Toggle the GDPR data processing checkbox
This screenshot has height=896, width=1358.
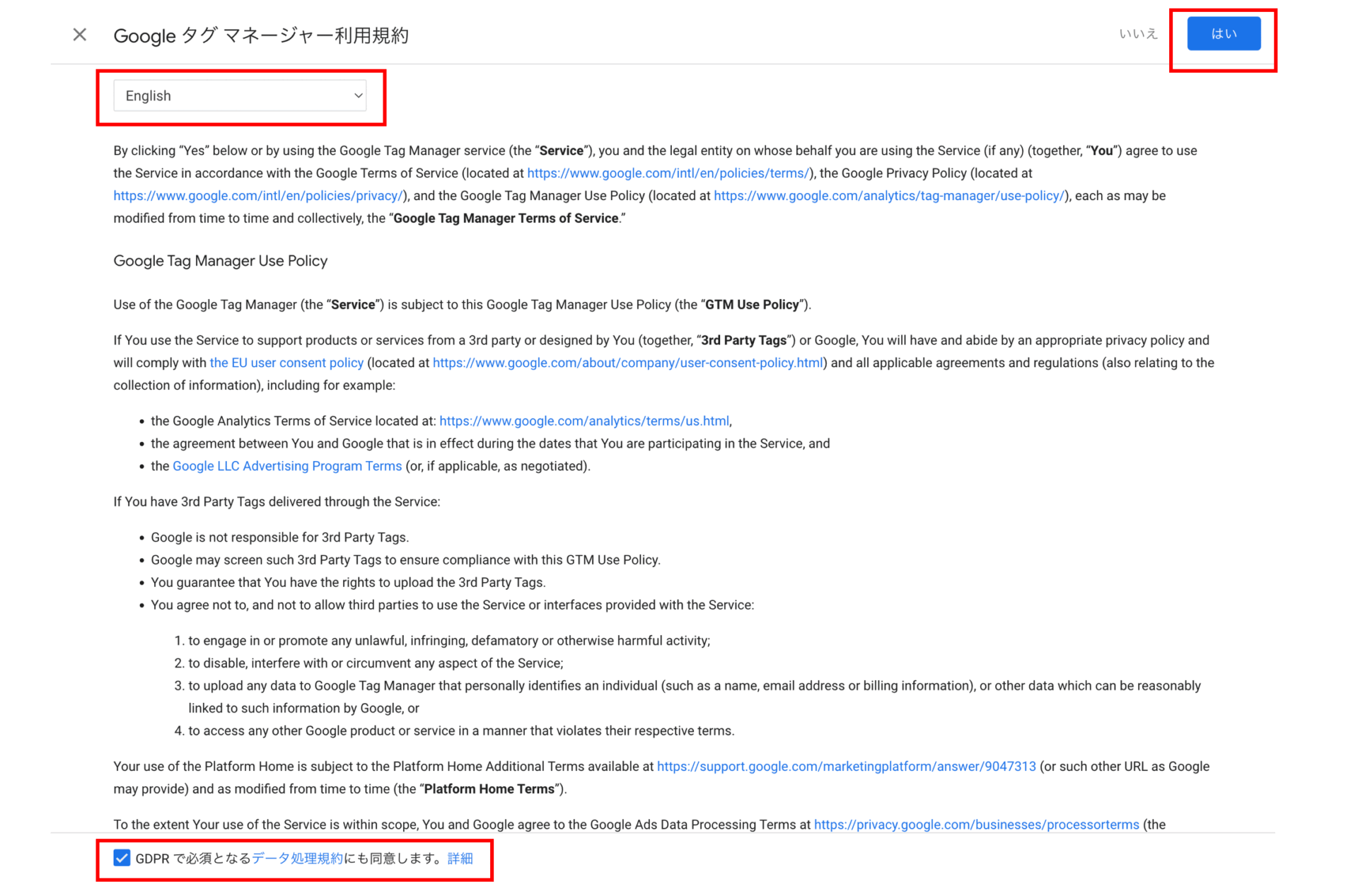[122, 858]
